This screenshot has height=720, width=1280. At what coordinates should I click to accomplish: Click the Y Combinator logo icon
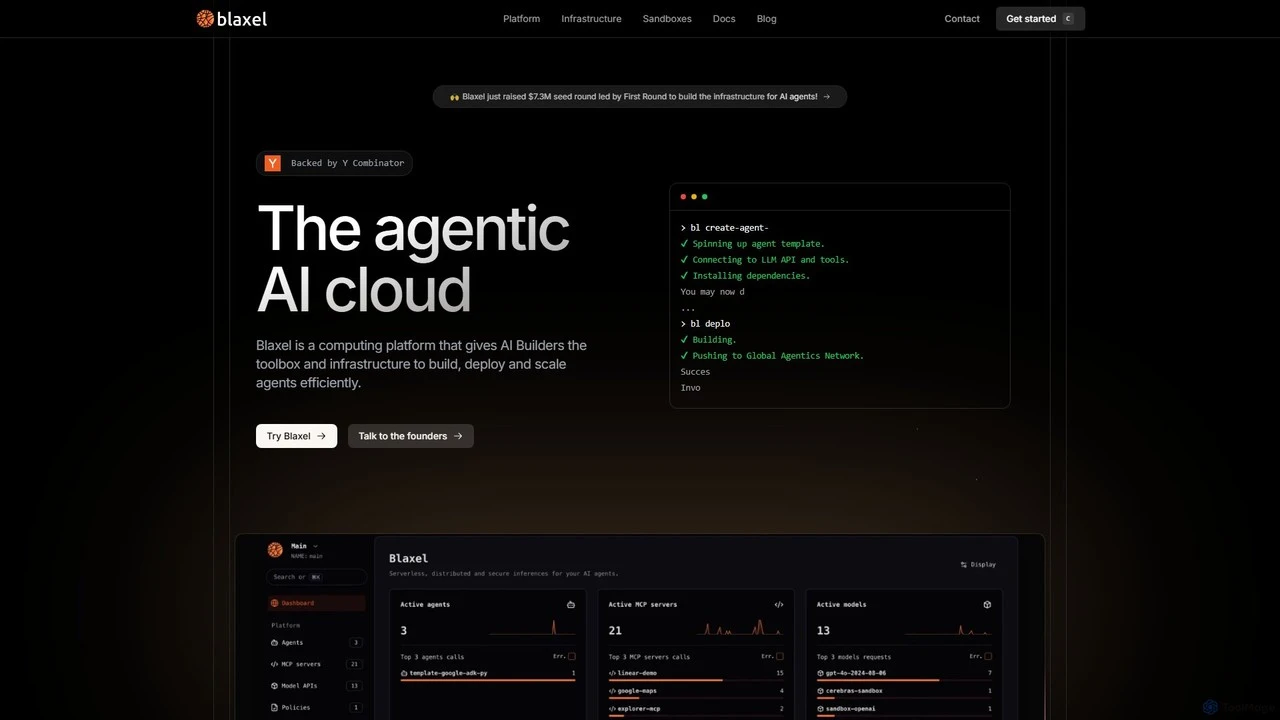272,163
